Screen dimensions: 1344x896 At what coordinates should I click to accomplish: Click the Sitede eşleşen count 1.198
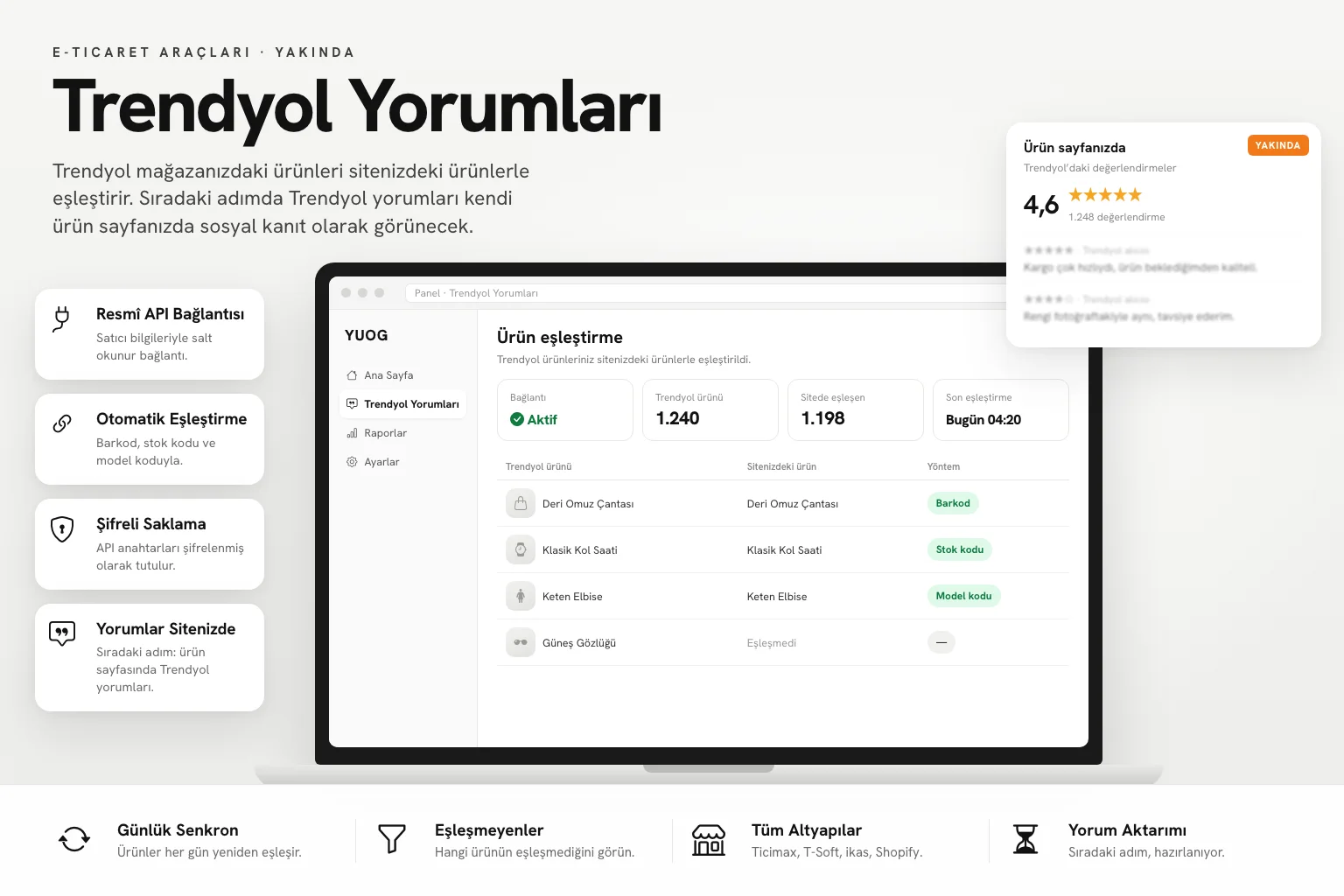[823, 418]
